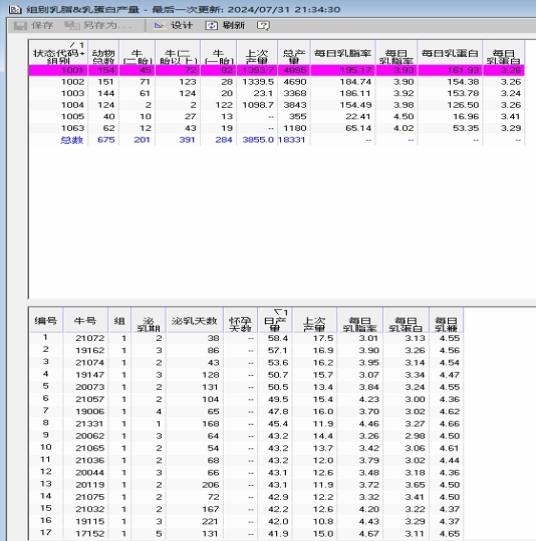The image size is (536, 541).
Task: Select group 1004 in the upper table
Action: point(277,105)
